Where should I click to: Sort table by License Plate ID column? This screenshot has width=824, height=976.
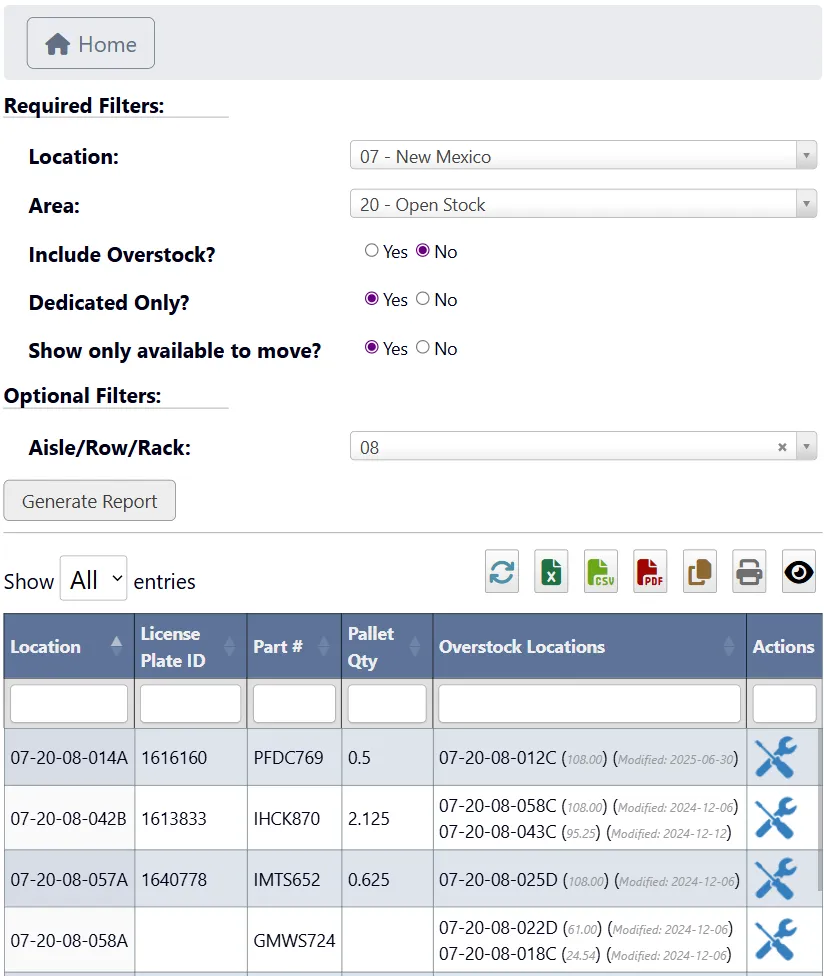coord(190,646)
